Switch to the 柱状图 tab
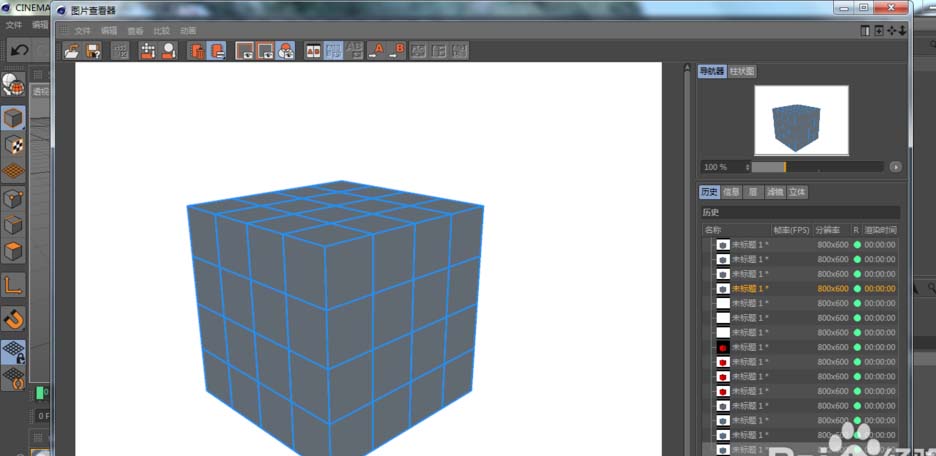This screenshot has height=456, width=936. pyautogui.click(x=742, y=72)
